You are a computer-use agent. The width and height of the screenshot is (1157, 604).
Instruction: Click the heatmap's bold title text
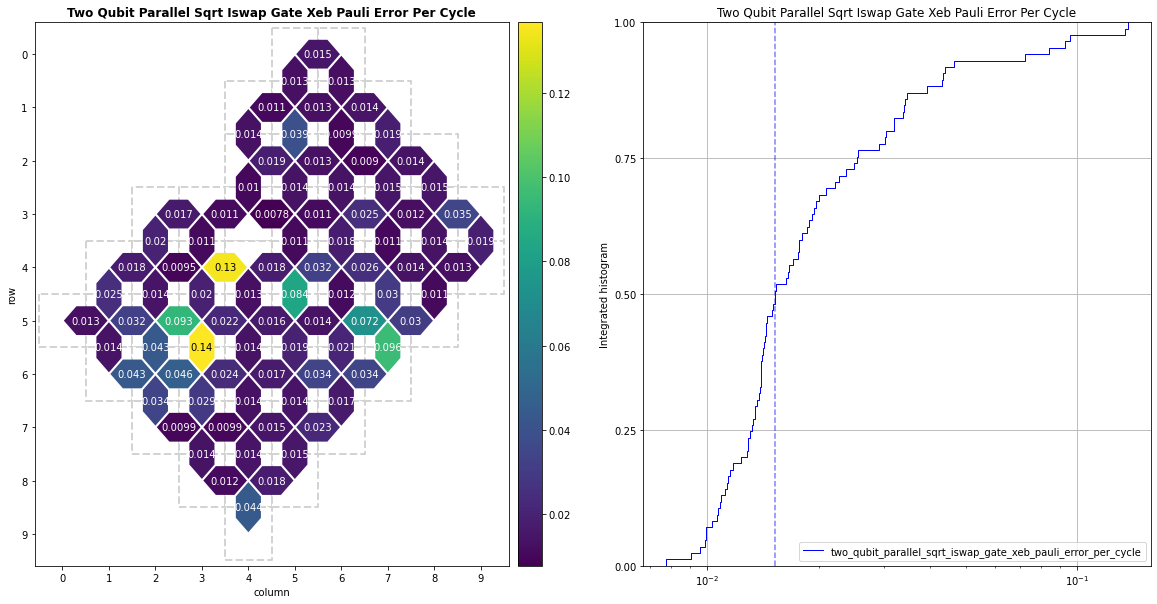(271, 12)
